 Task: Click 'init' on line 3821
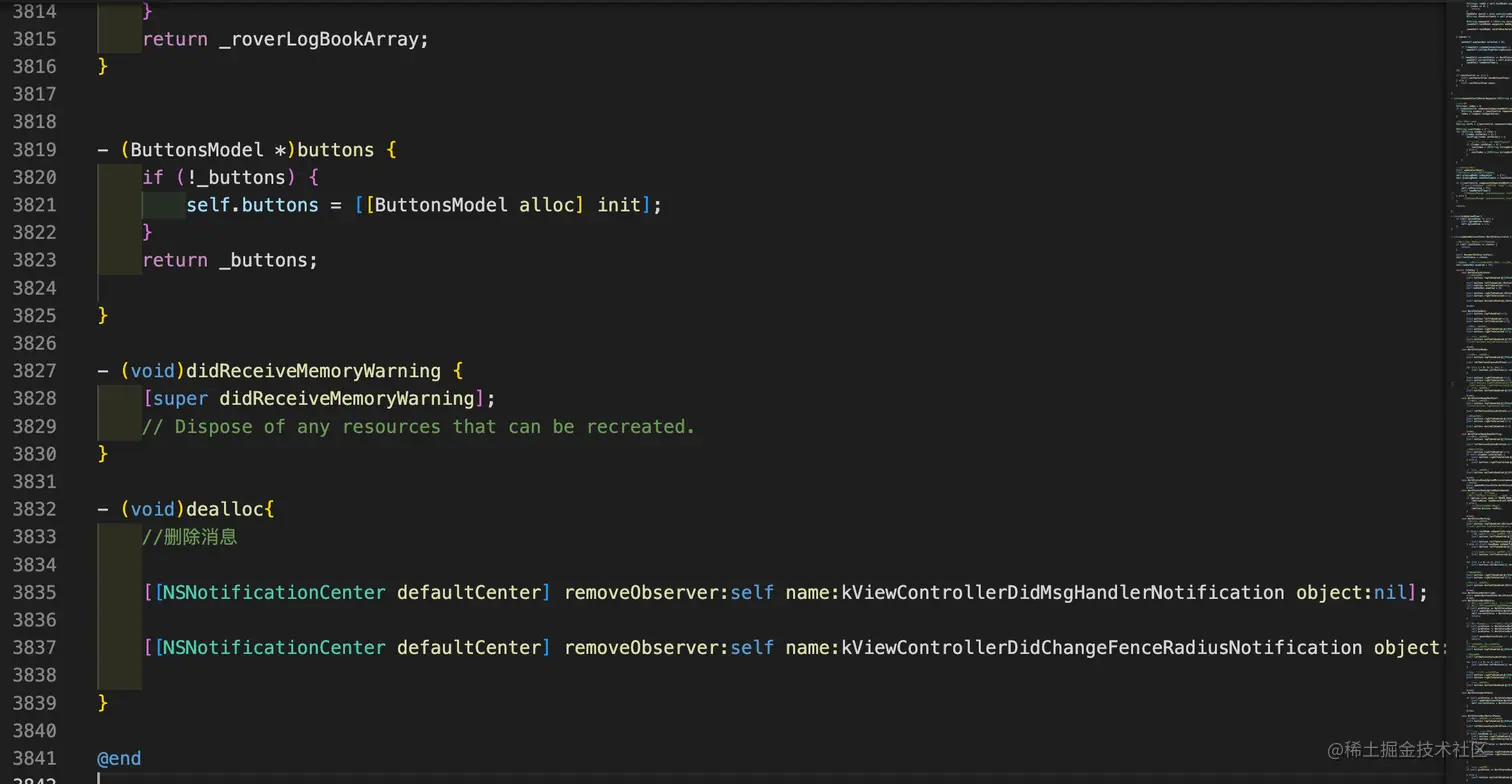pos(619,205)
